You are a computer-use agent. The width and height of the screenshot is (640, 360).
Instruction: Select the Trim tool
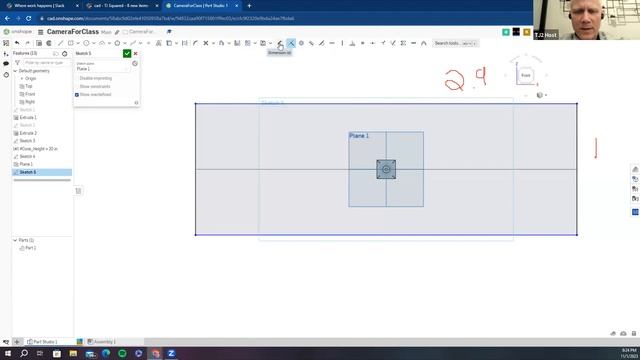[x=206, y=43]
